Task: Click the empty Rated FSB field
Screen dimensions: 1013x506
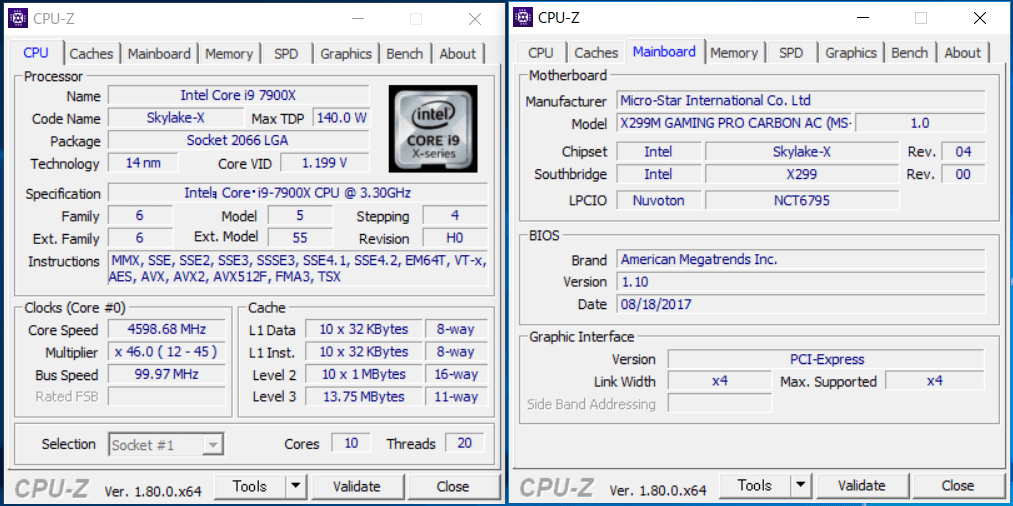Action: 167,396
